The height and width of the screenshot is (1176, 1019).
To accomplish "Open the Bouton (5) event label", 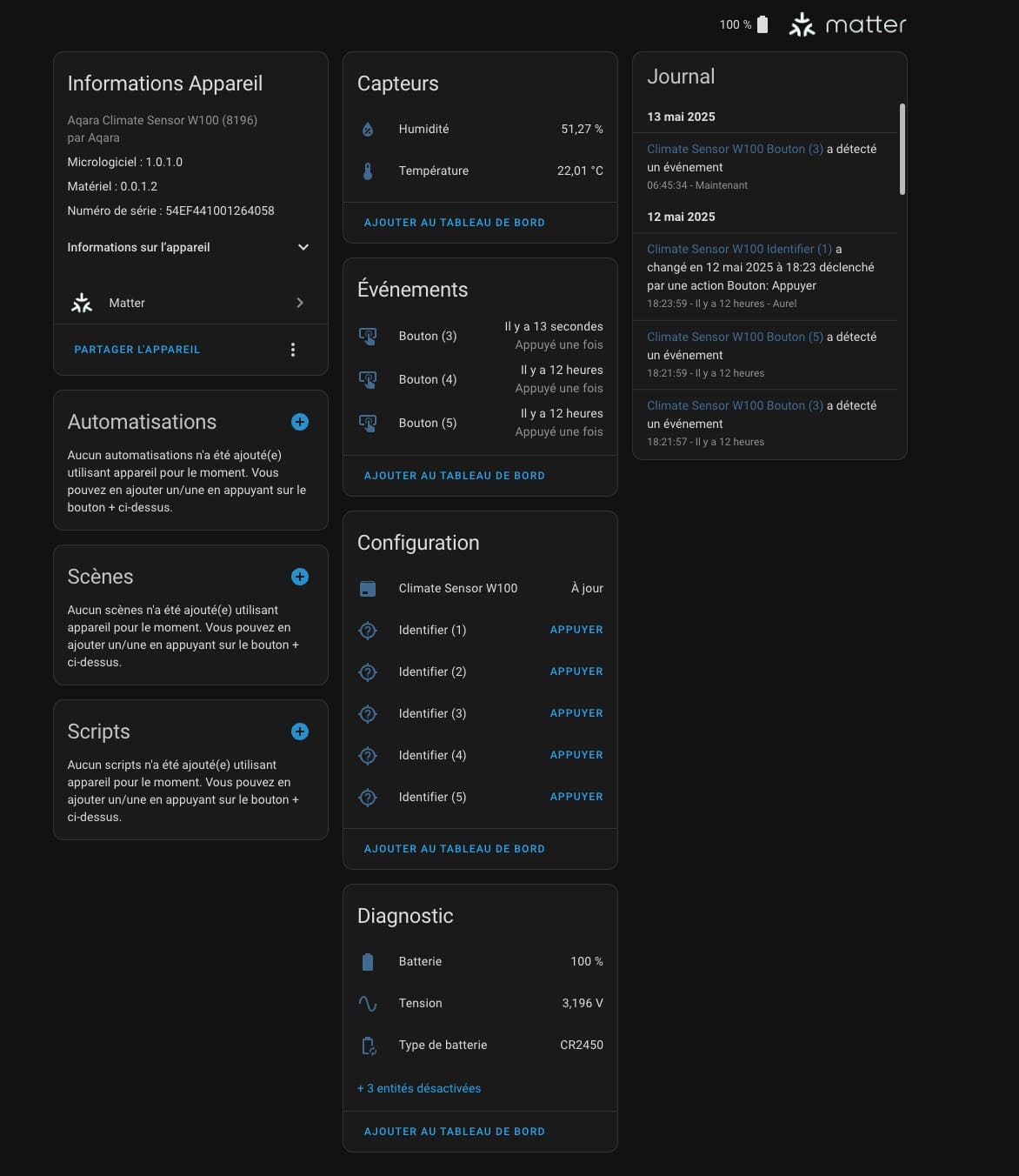I will pyautogui.click(x=428, y=423).
